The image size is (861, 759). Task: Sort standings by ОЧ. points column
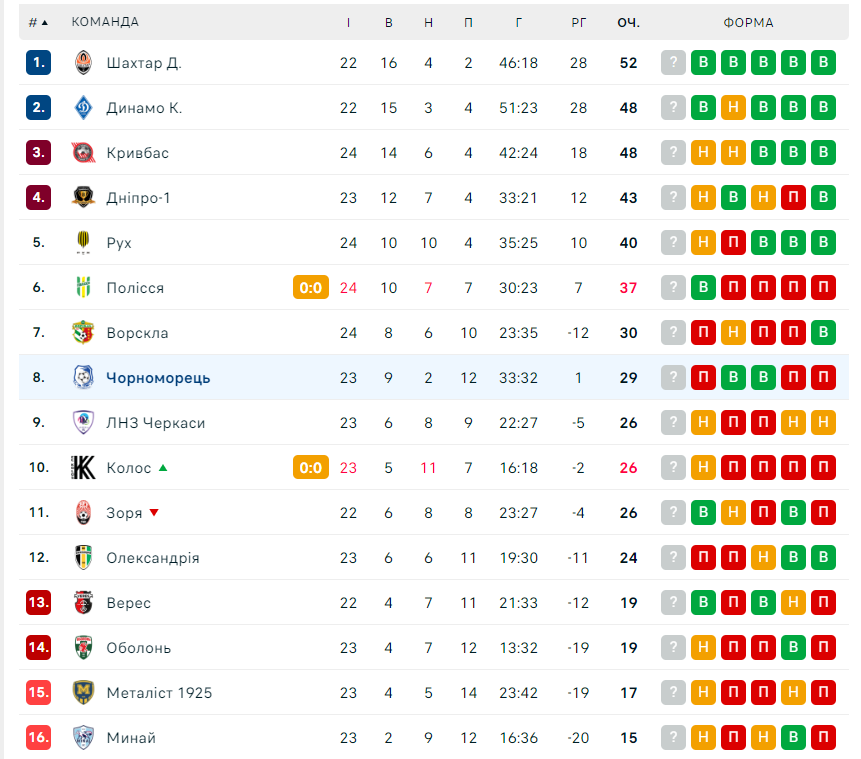pos(629,23)
